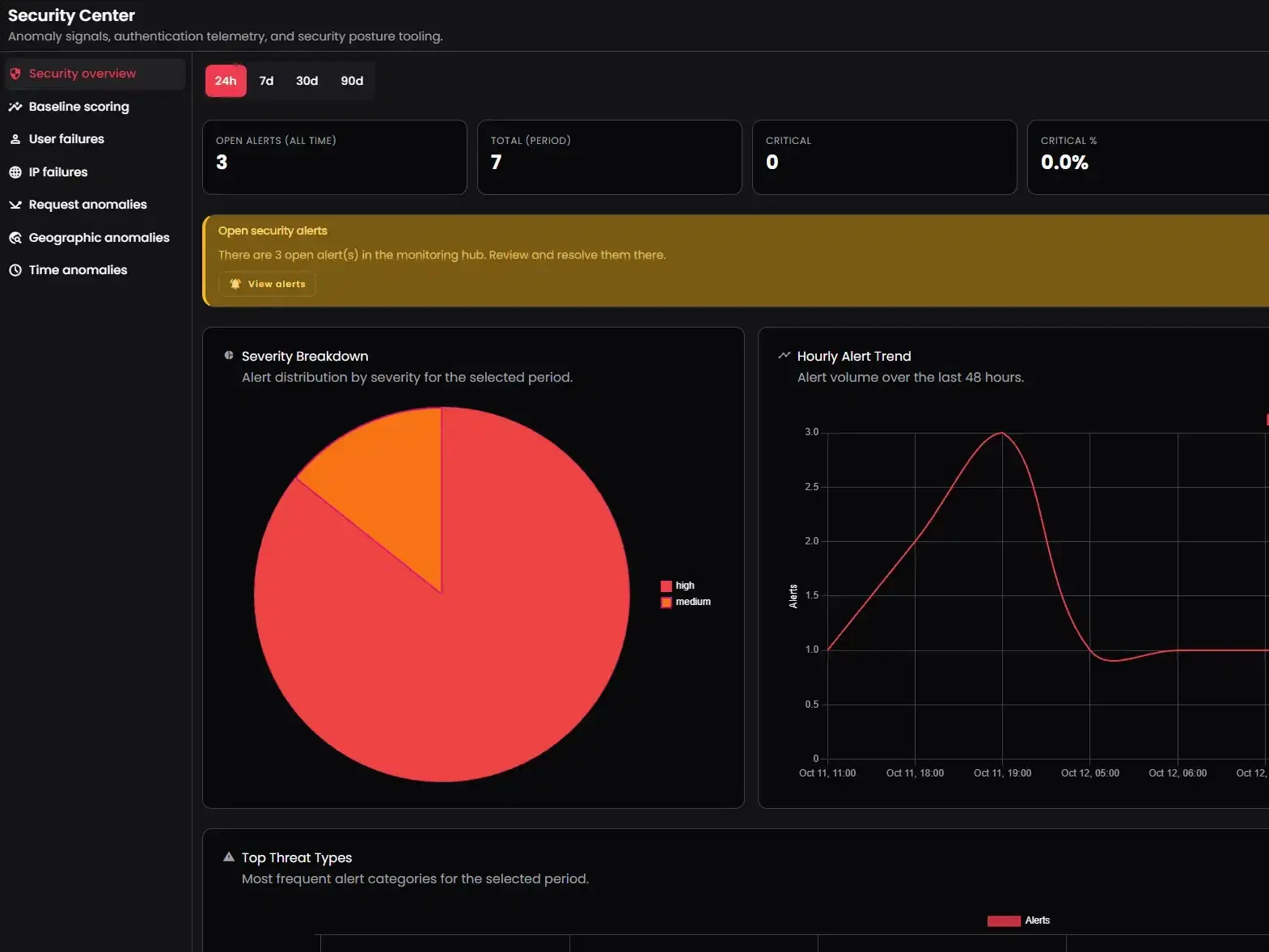Click the Oct 11, 19:00 axis label

tap(1002, 773)
